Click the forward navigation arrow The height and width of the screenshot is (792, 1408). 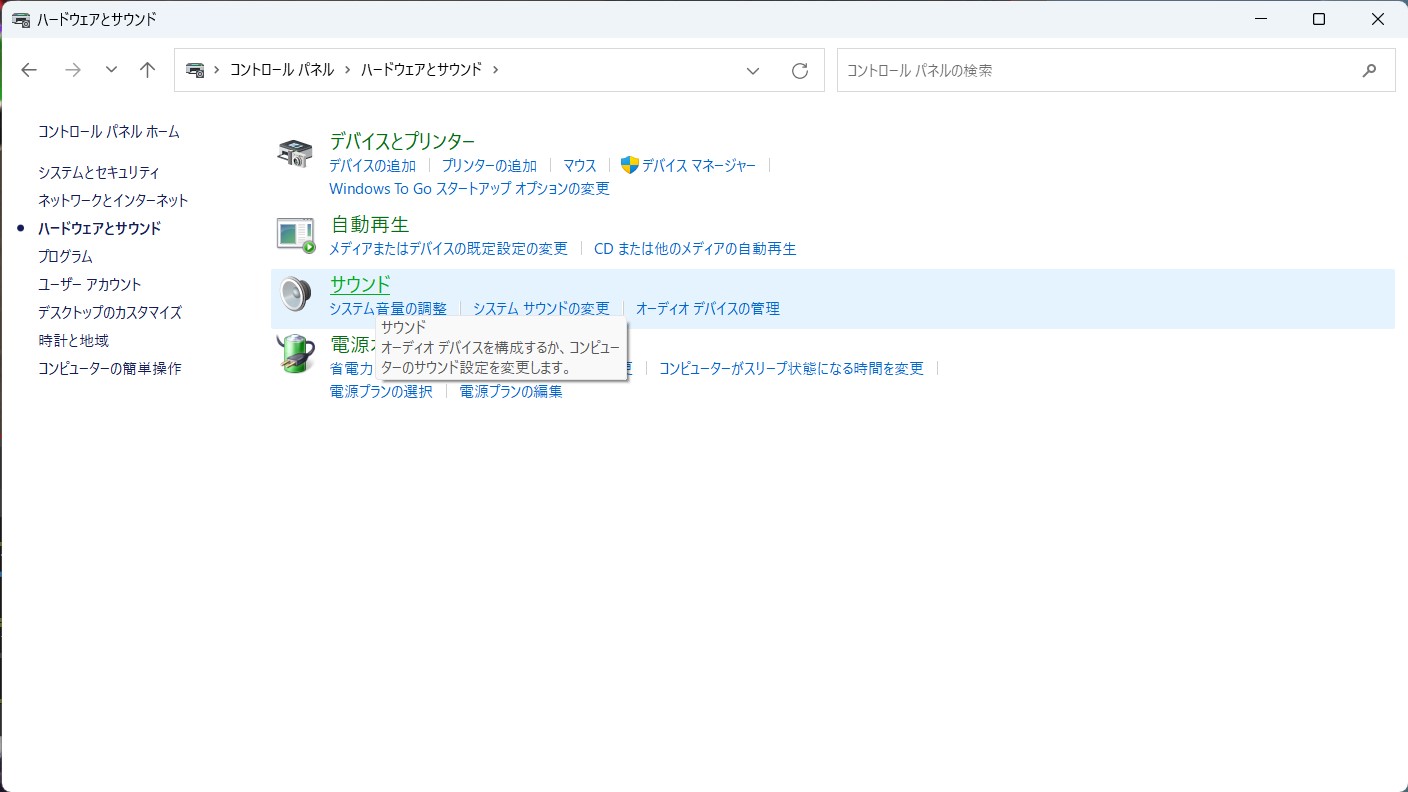[x=72, y=70]
